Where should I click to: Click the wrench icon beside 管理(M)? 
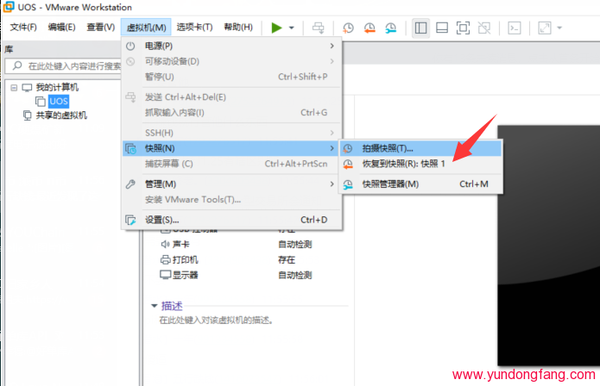click(130, 184)
